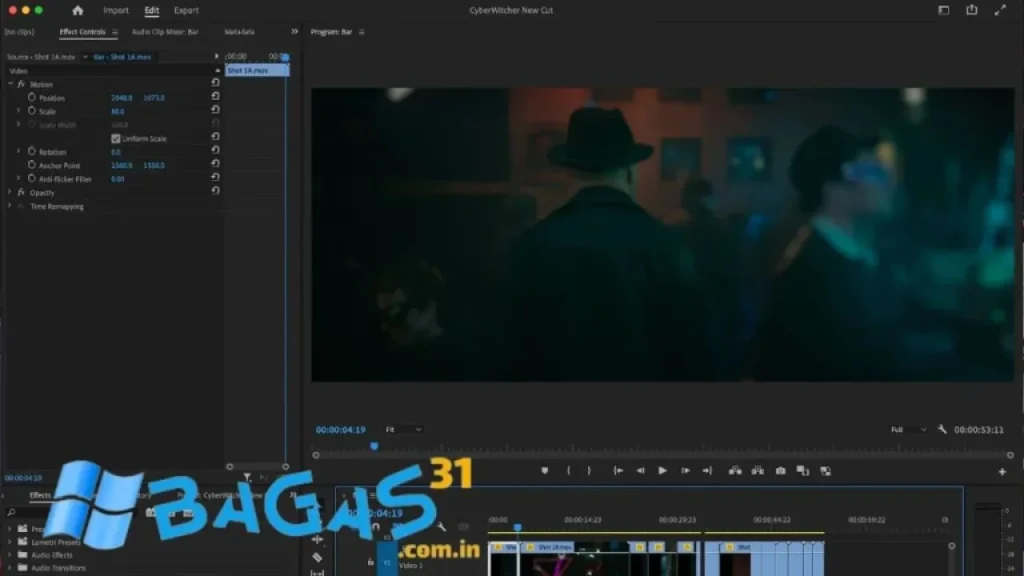This screenshot has height=576, width=1024.
Task: Expand the Scale property
Action: point(18,111)
